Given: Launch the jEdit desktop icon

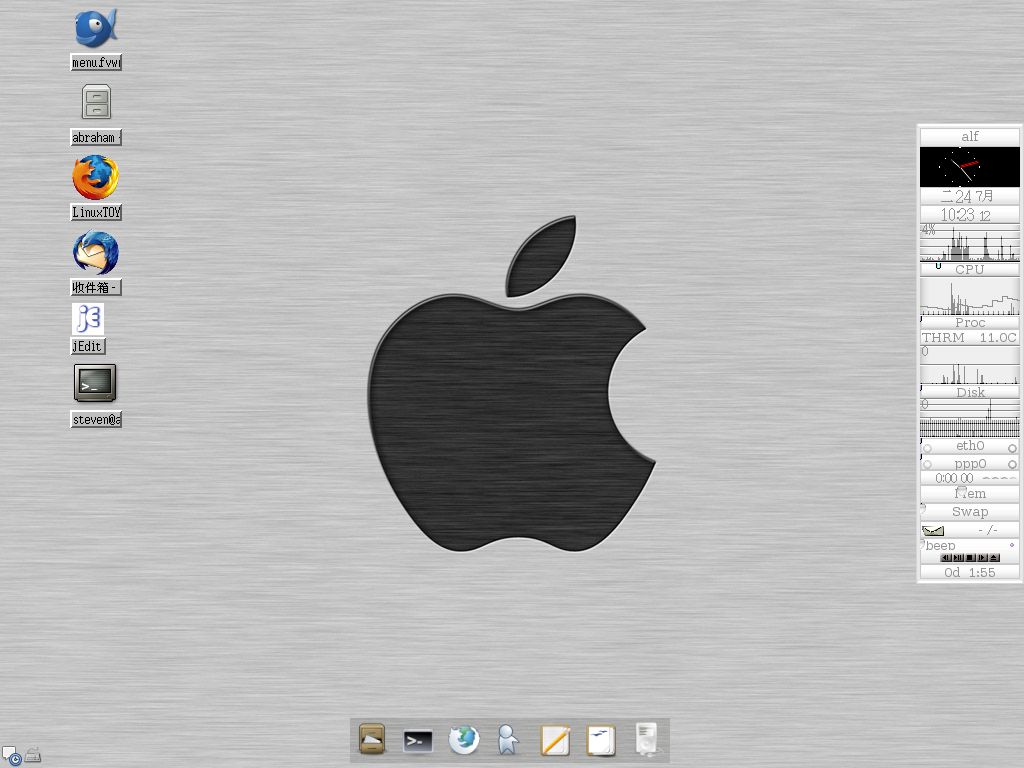Looking at the screenshot, I should point(88,319).
